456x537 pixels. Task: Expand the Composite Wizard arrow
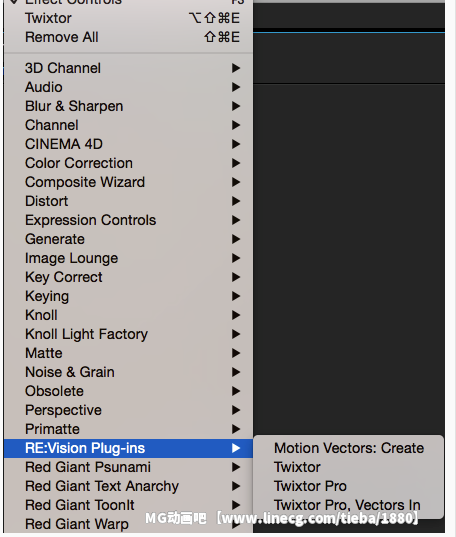[x=236, y=182]
